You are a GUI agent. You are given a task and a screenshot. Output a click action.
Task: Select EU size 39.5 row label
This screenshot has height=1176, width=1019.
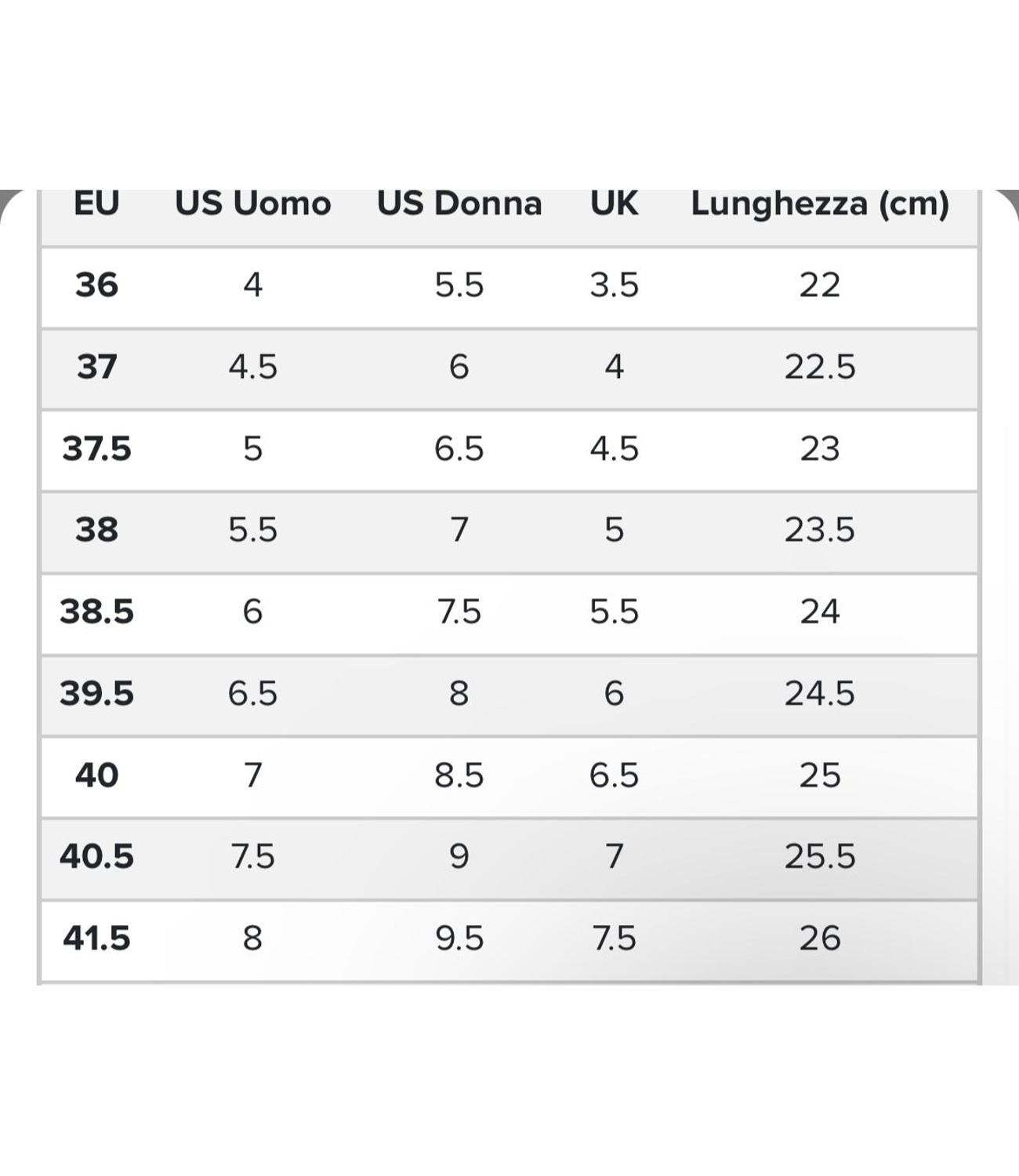click(x=96, y=693)
